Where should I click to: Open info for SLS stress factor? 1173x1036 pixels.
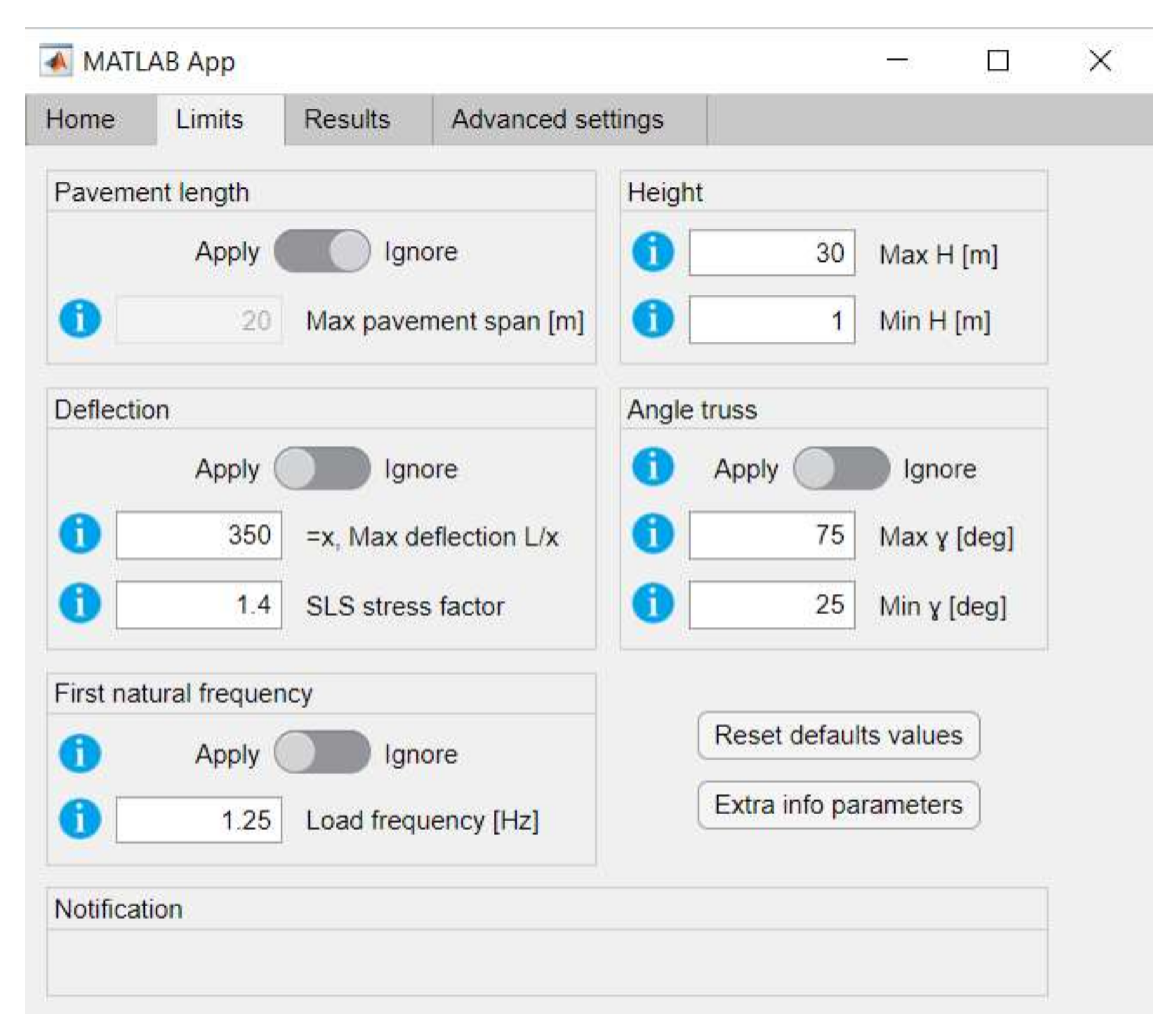click(x=80, y=604)
